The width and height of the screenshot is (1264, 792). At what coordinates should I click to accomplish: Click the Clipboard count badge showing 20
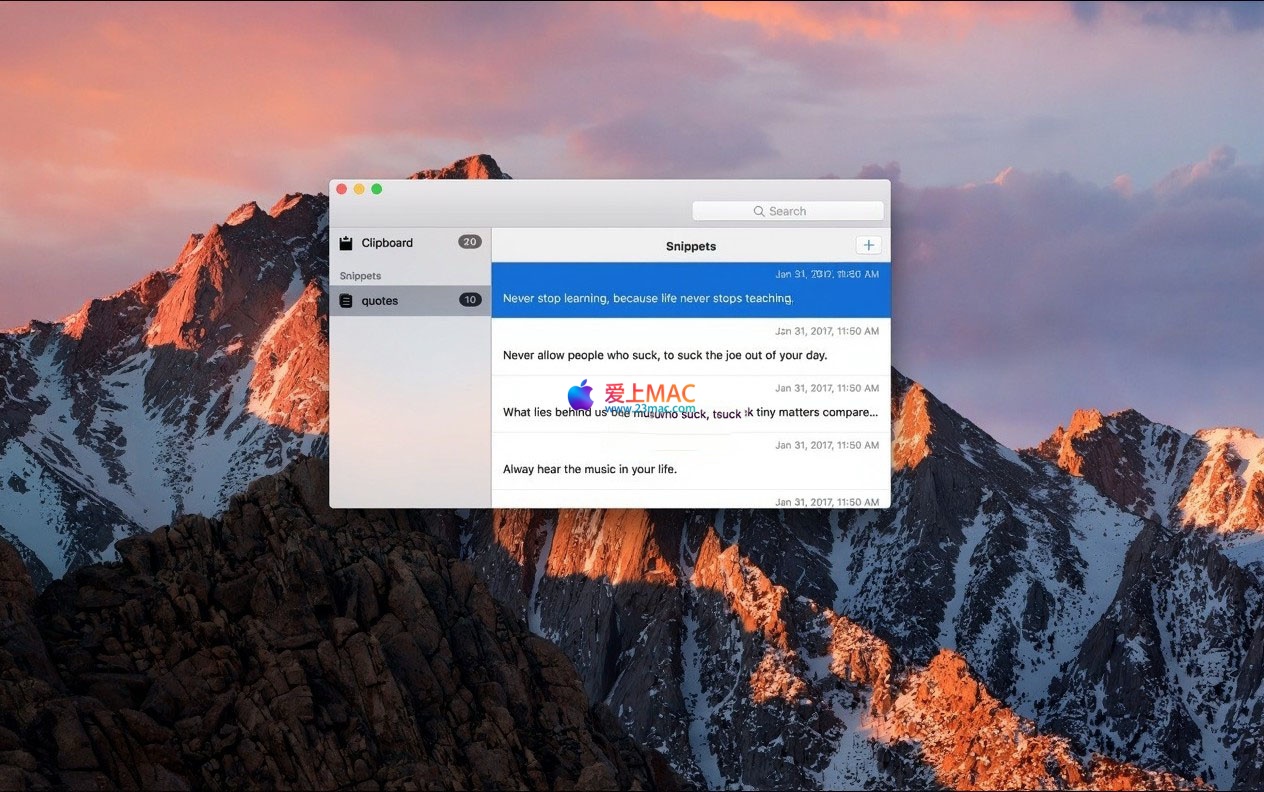click(x=469, y=242)
